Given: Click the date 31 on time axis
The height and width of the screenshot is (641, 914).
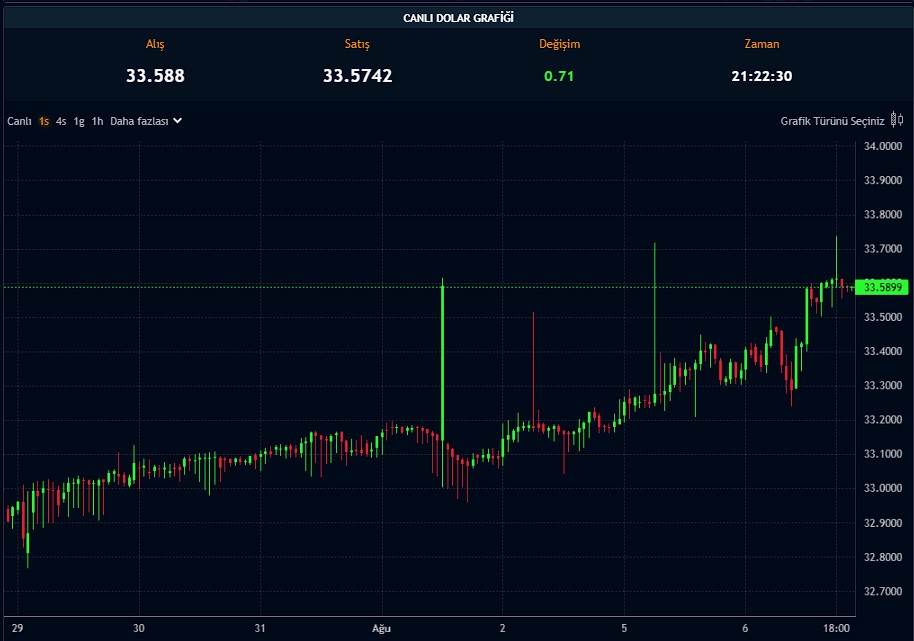Looking at the screenshot, I should [260, 628].
